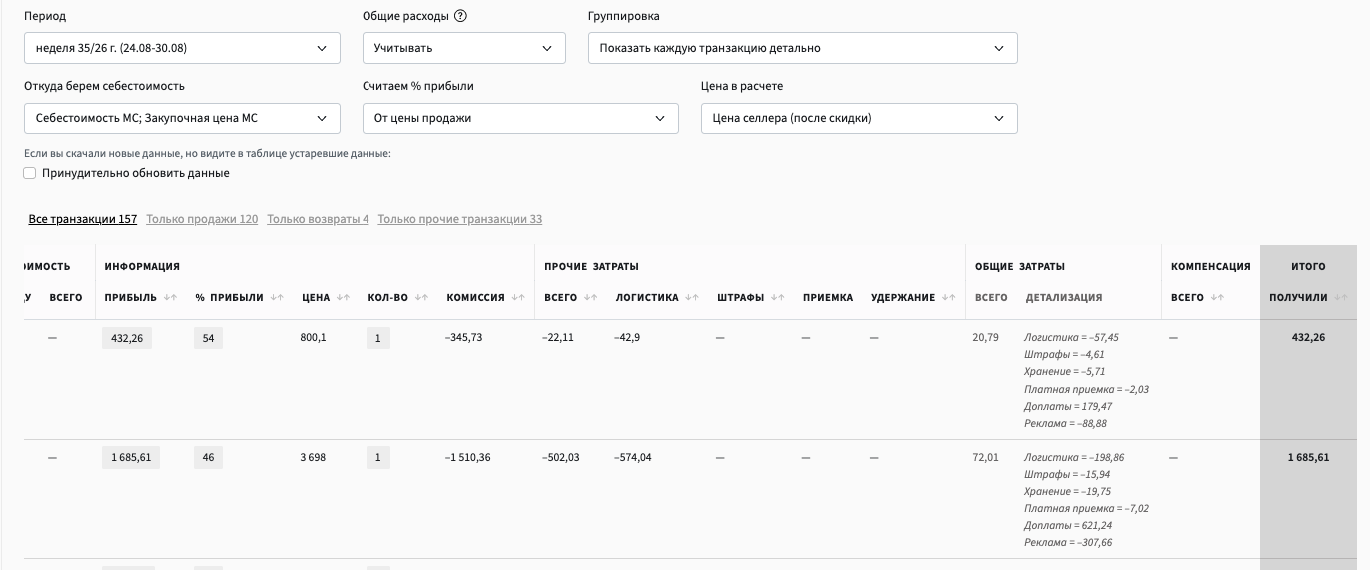Sort by КОЛ-ВО column arrows
The image size is (1370, 570).
(420, 298)
